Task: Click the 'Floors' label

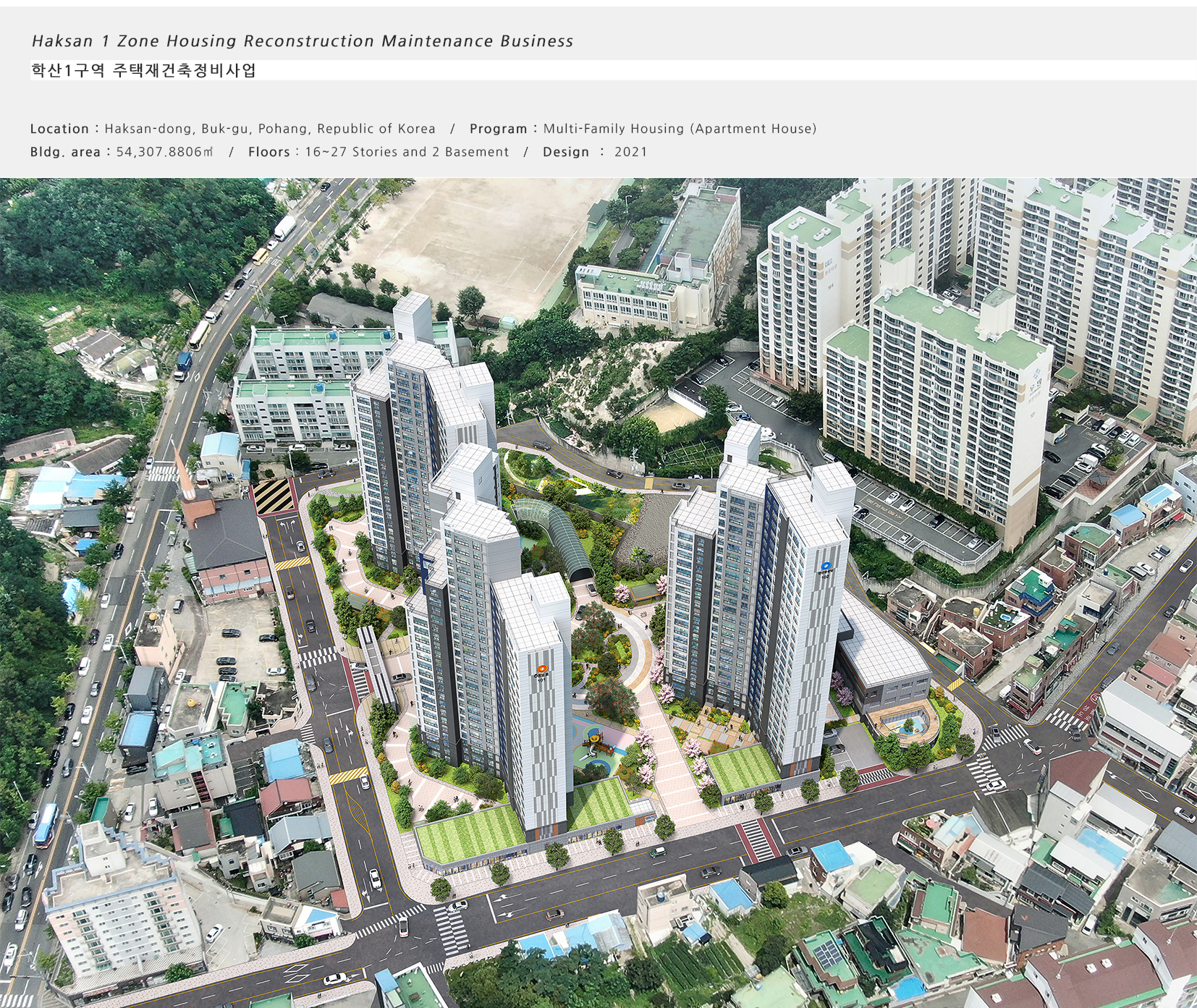Action: click(269, 152)
